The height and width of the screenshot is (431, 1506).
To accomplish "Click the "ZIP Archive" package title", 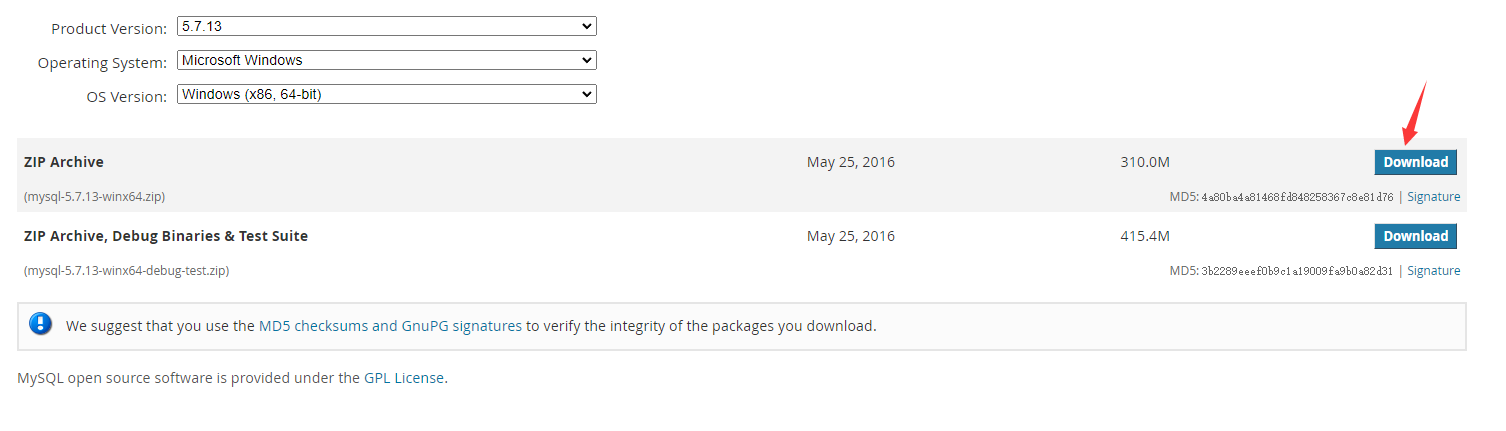I will [64, 162].
